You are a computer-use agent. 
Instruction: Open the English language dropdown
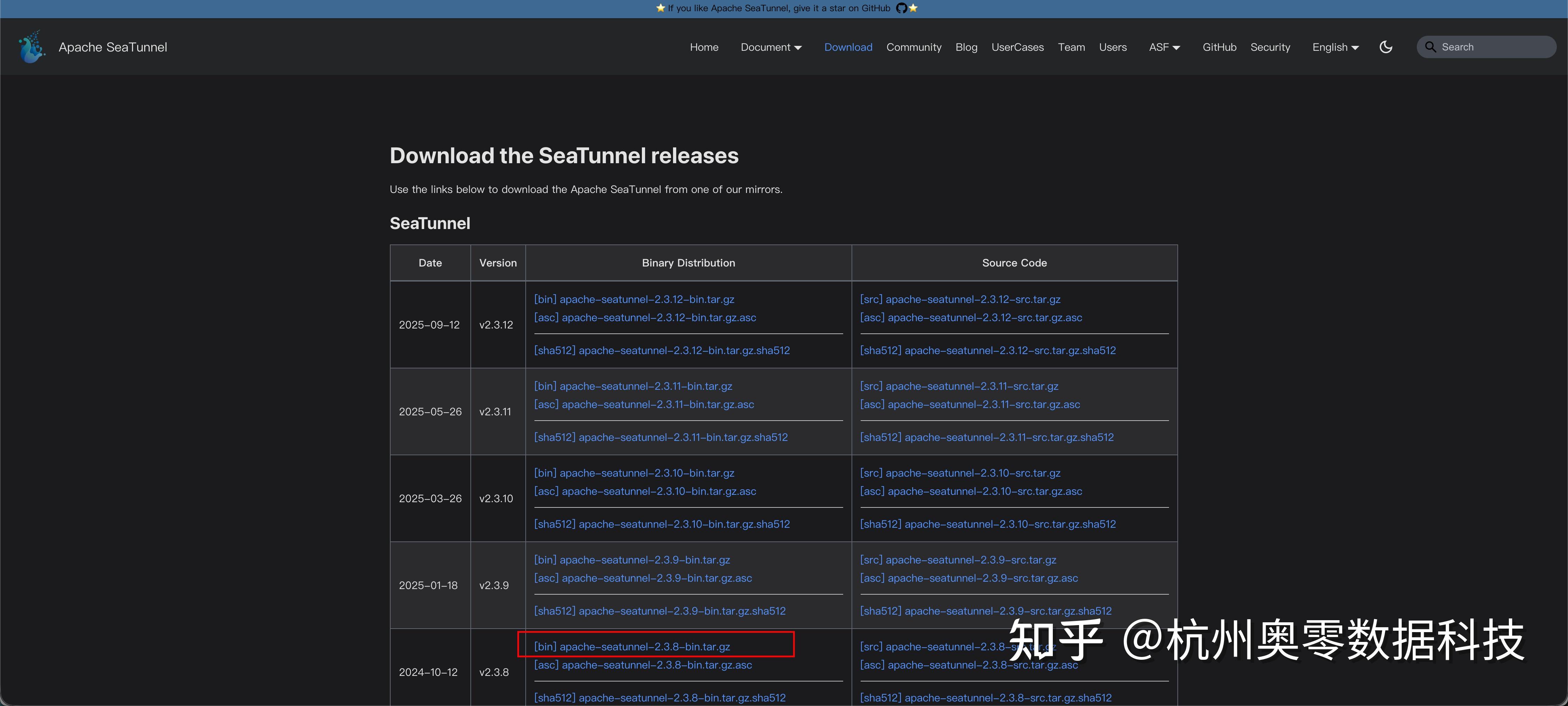click(x=1335, y=47)
